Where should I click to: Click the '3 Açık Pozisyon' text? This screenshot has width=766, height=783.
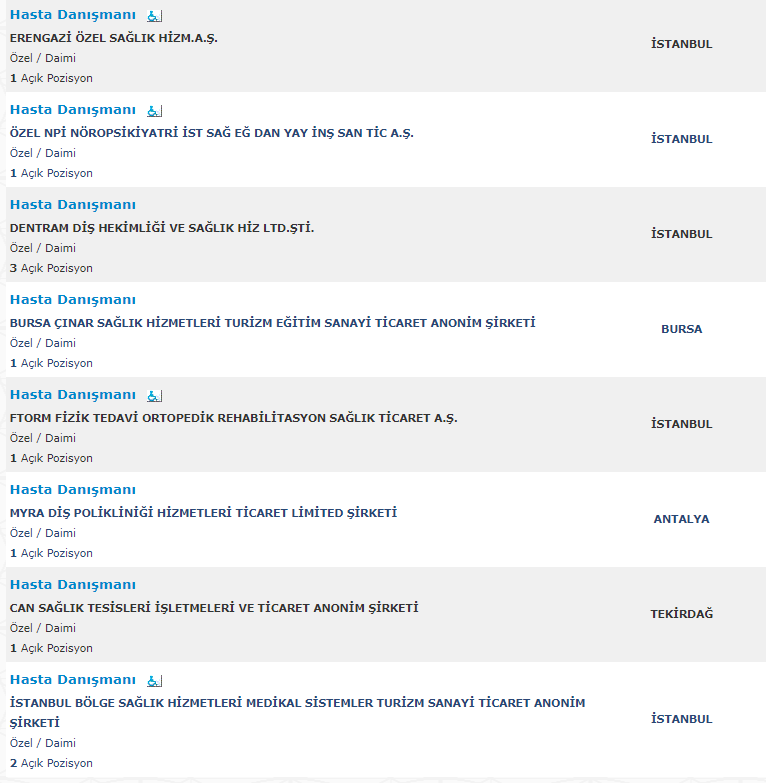tap(51, 268)
